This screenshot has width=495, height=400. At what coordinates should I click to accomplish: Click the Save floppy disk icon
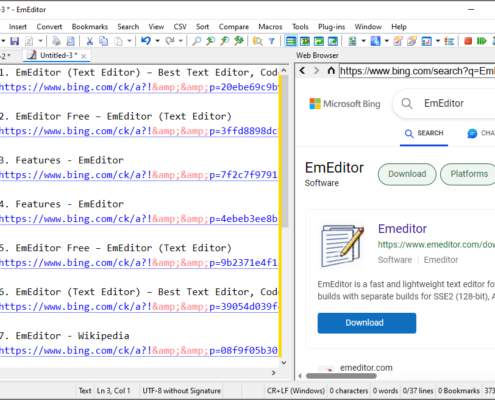[x=15, y=41]
